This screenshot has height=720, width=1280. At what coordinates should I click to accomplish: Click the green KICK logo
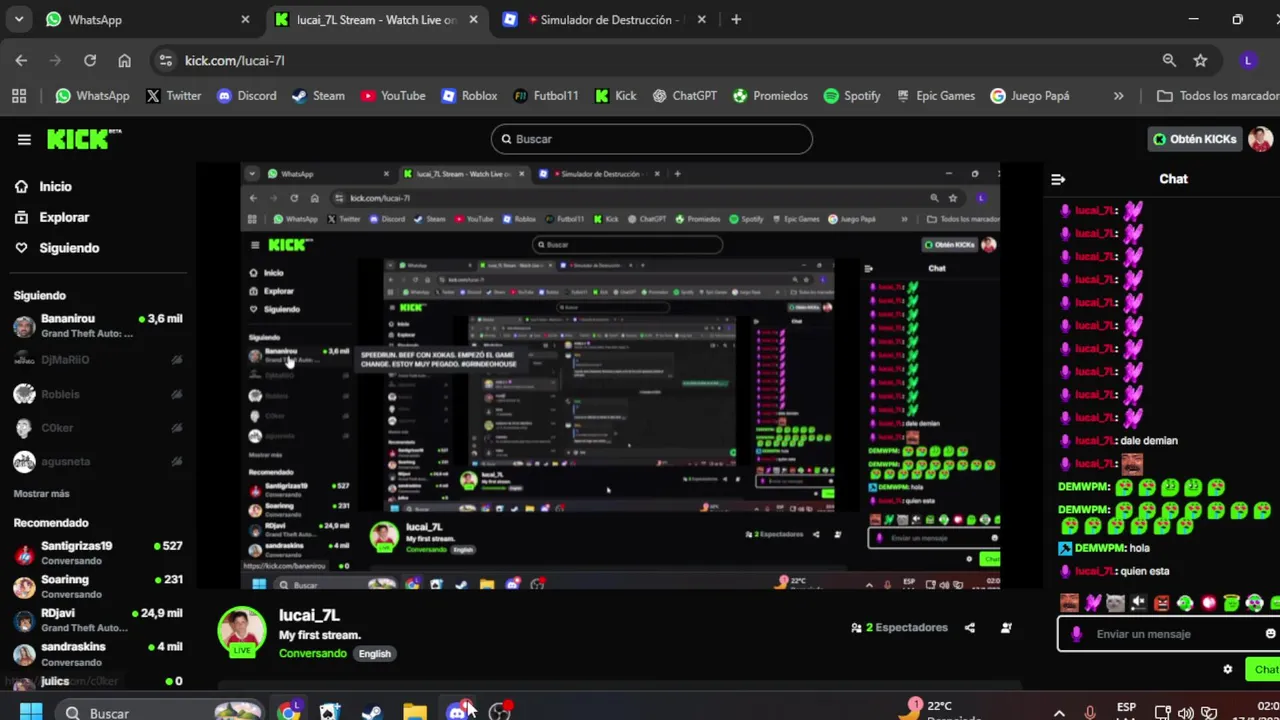coord(84,139)
